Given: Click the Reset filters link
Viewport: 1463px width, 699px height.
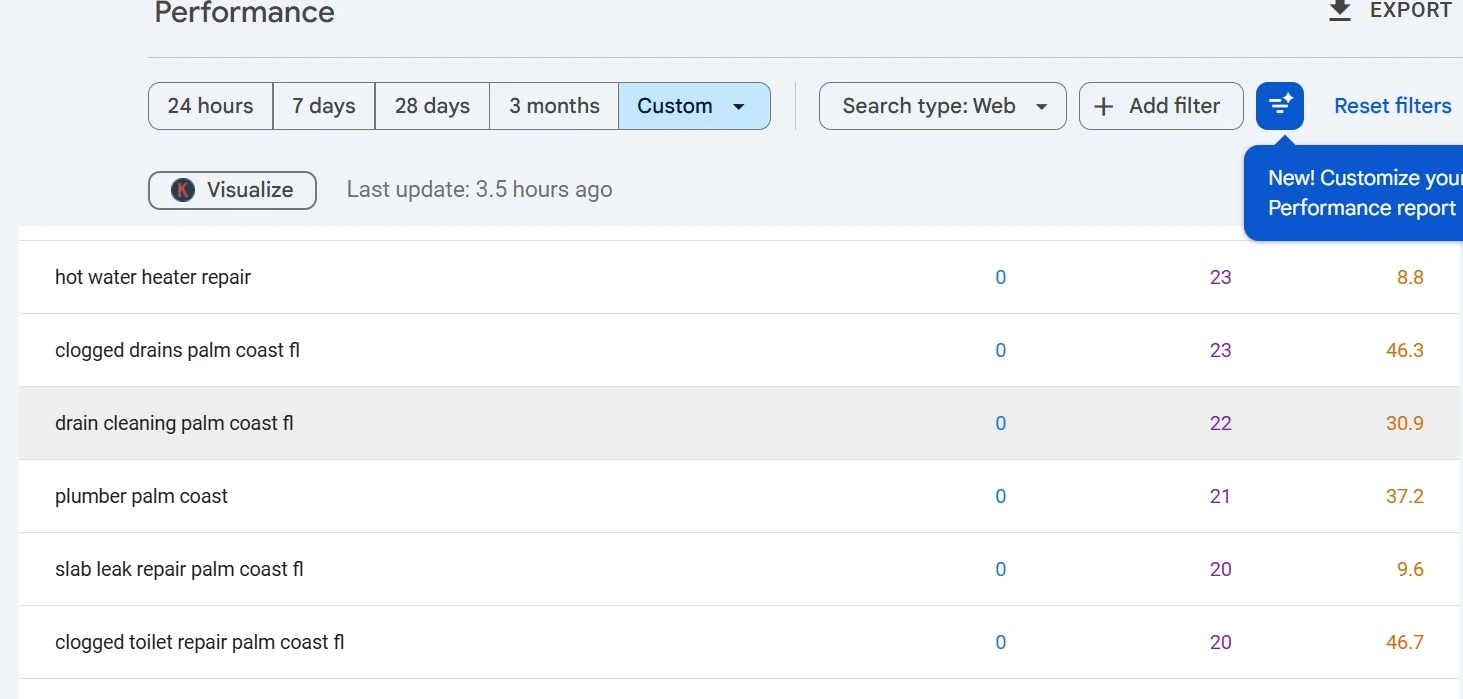Looking at the screenshot, I should point(1393,106).
